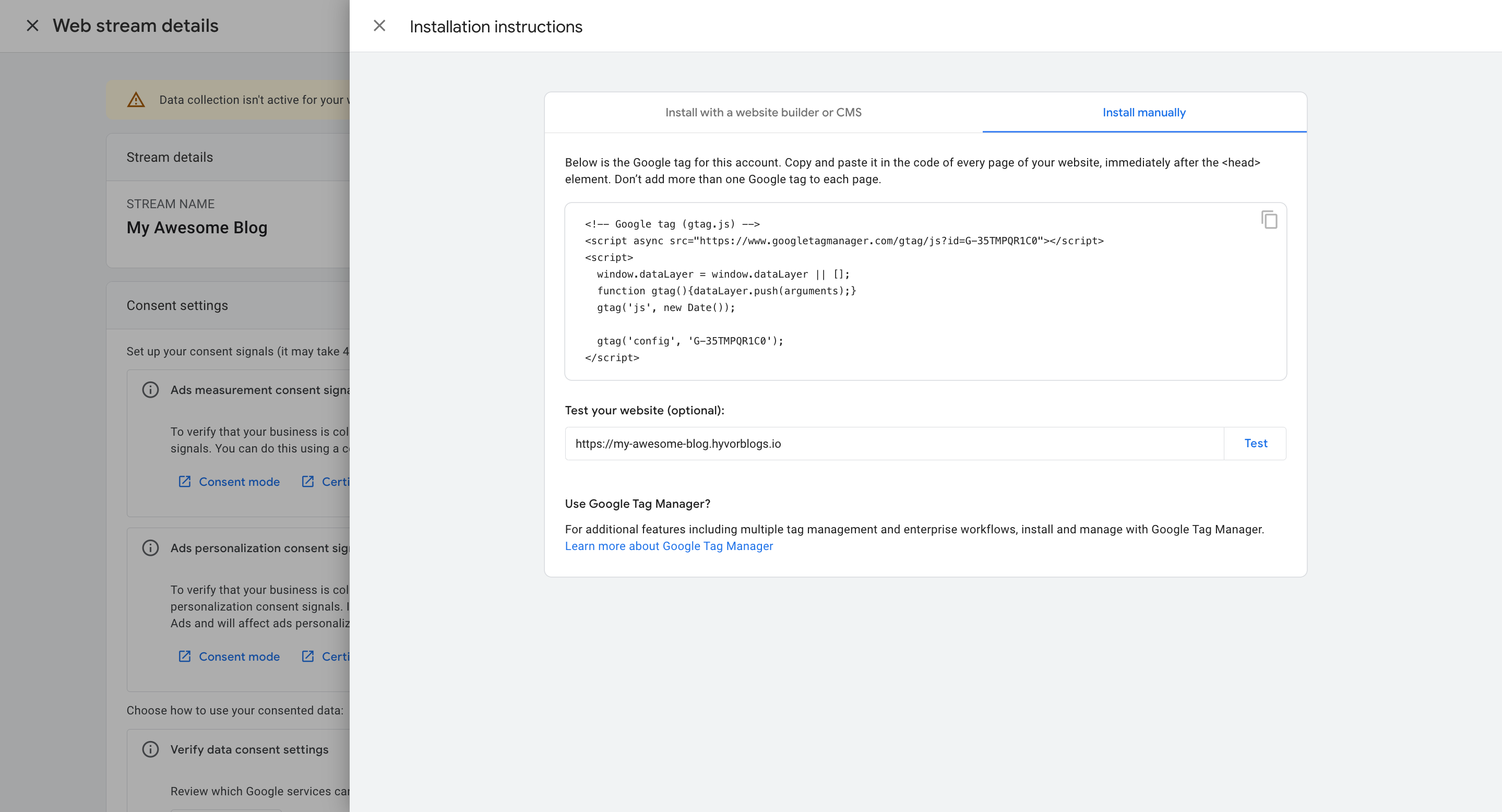The width and height of the screenshot is (1502, 812).
Task: Click the My Awesome Blog stream name
Action: pyautogui.click(x=197, y=228)
